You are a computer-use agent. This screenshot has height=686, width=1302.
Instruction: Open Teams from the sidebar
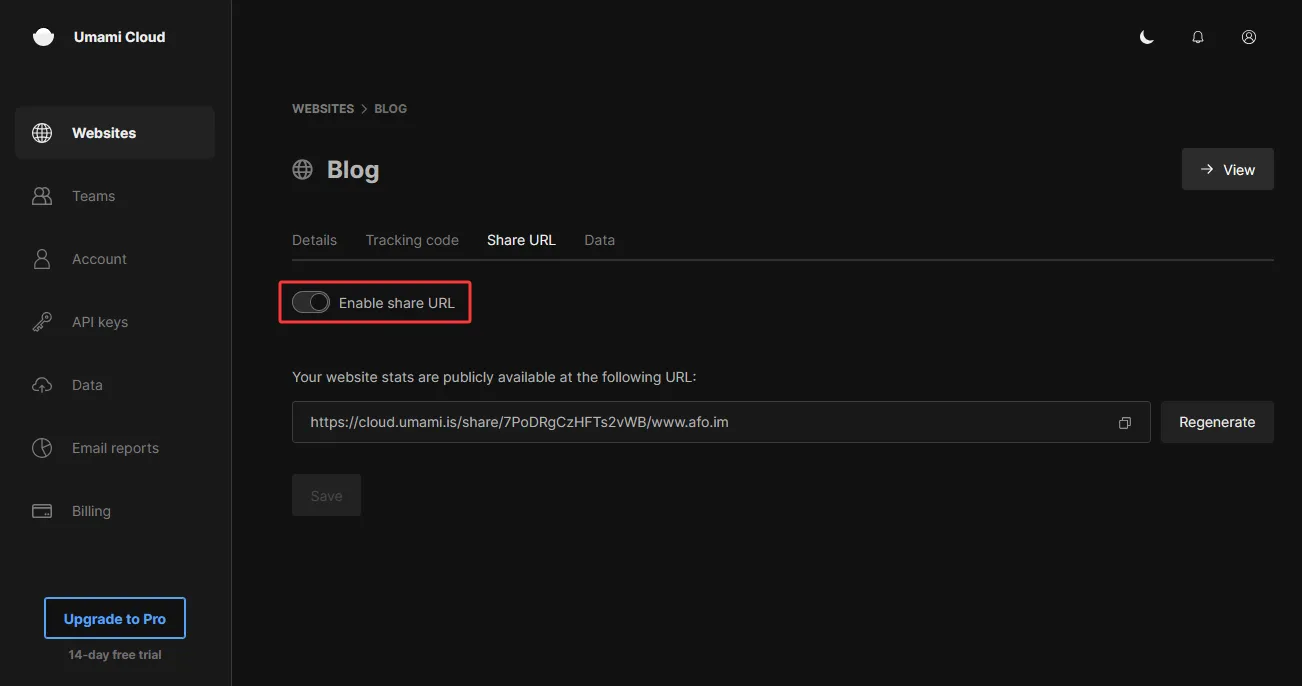93,196
